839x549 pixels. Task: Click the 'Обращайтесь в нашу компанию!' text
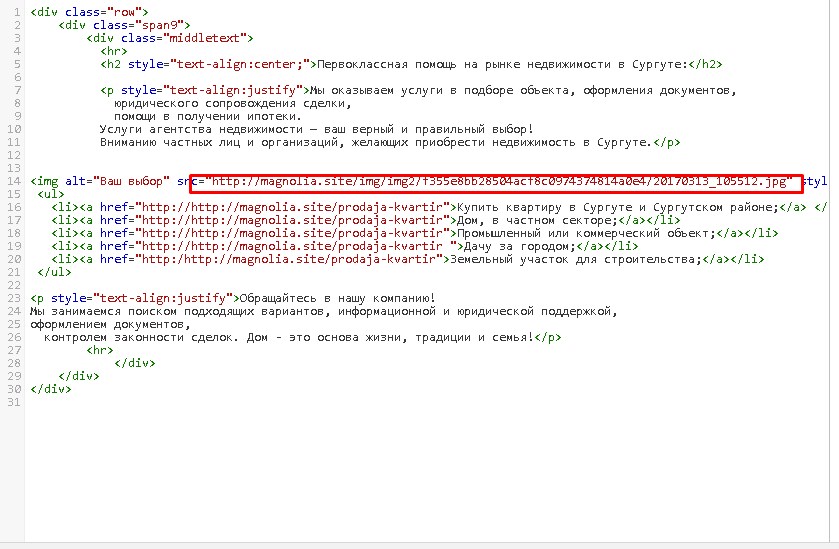coord(335,298)
